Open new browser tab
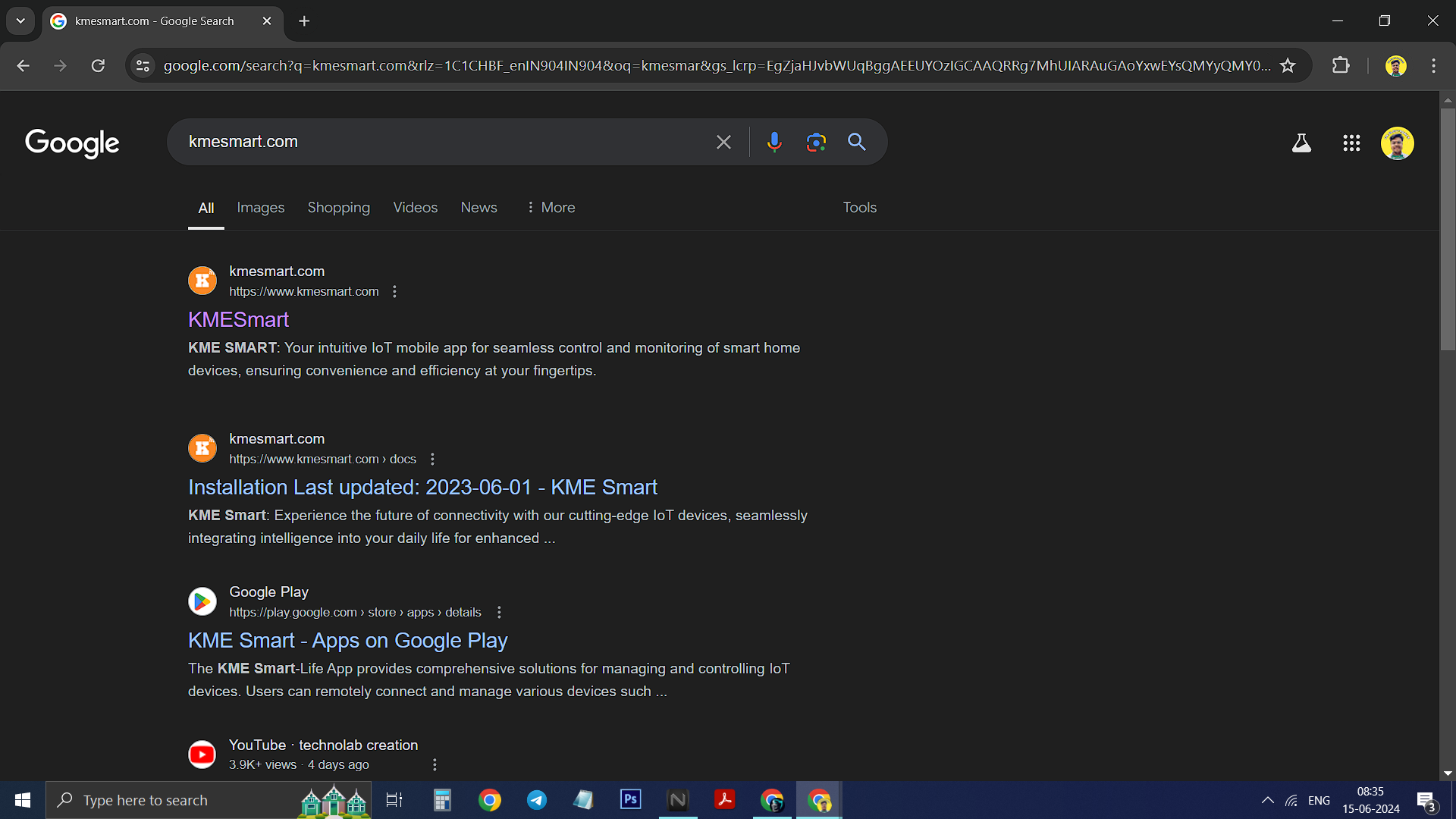Screen dimensions: 1456x819 click(304, 21)
